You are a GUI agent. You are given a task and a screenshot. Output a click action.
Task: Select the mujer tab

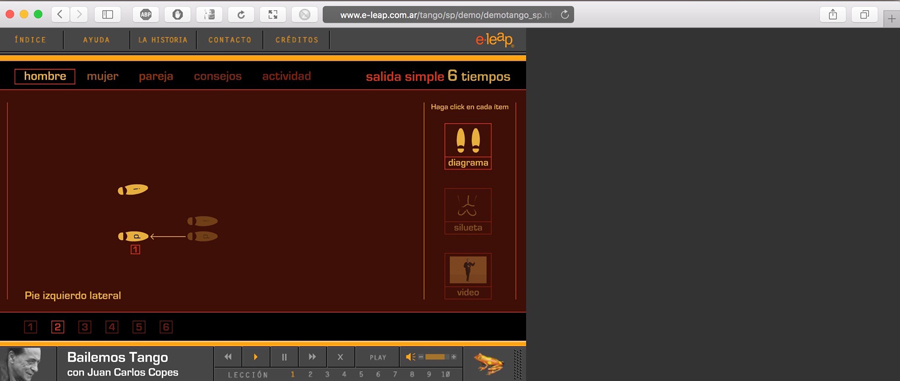pyautogui.click(x=103, y=76)
